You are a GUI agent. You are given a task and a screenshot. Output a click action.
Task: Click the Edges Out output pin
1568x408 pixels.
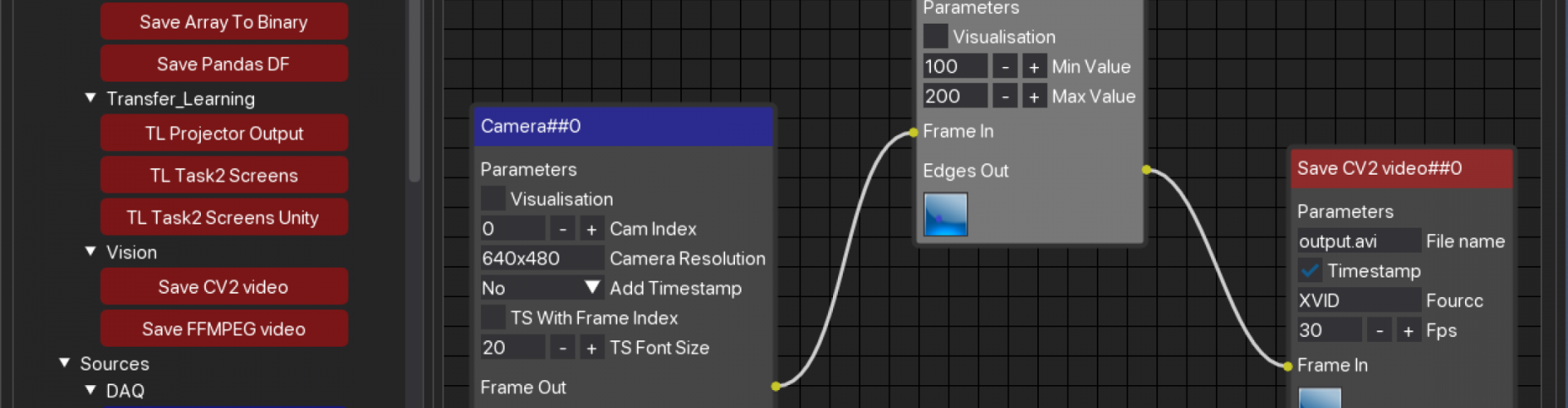pyautogui.click(x=1147, y=170)
